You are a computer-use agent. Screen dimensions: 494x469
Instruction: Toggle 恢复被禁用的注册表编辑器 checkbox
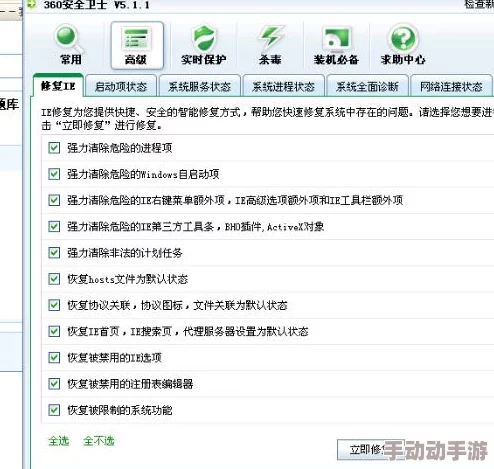coord(54,384)
